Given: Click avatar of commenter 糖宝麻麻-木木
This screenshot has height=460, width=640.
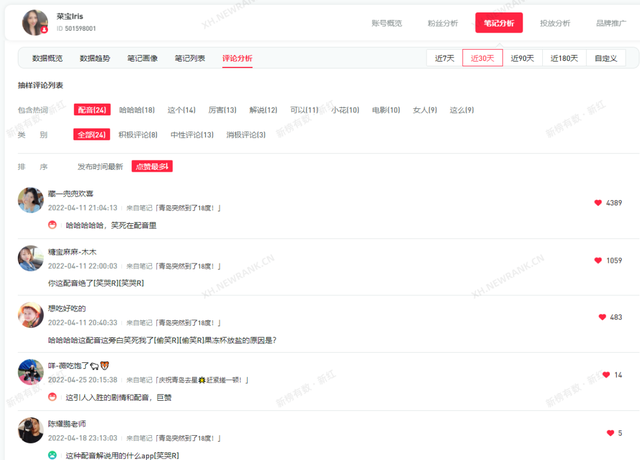Looking at the screenshot, I should click(31, 258).
